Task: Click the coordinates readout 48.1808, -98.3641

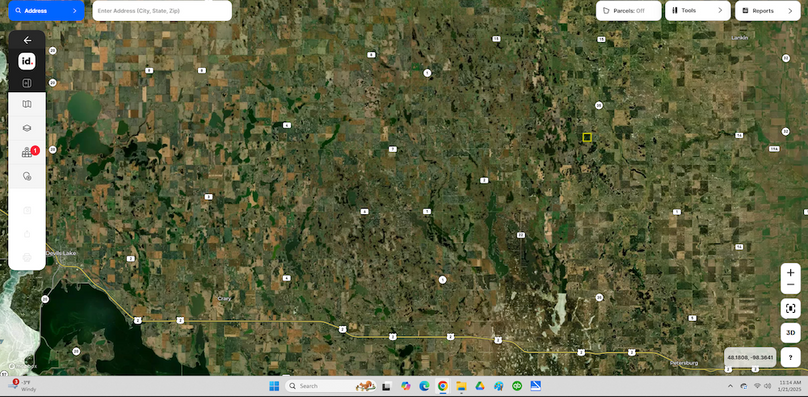Action: [750, 357]
